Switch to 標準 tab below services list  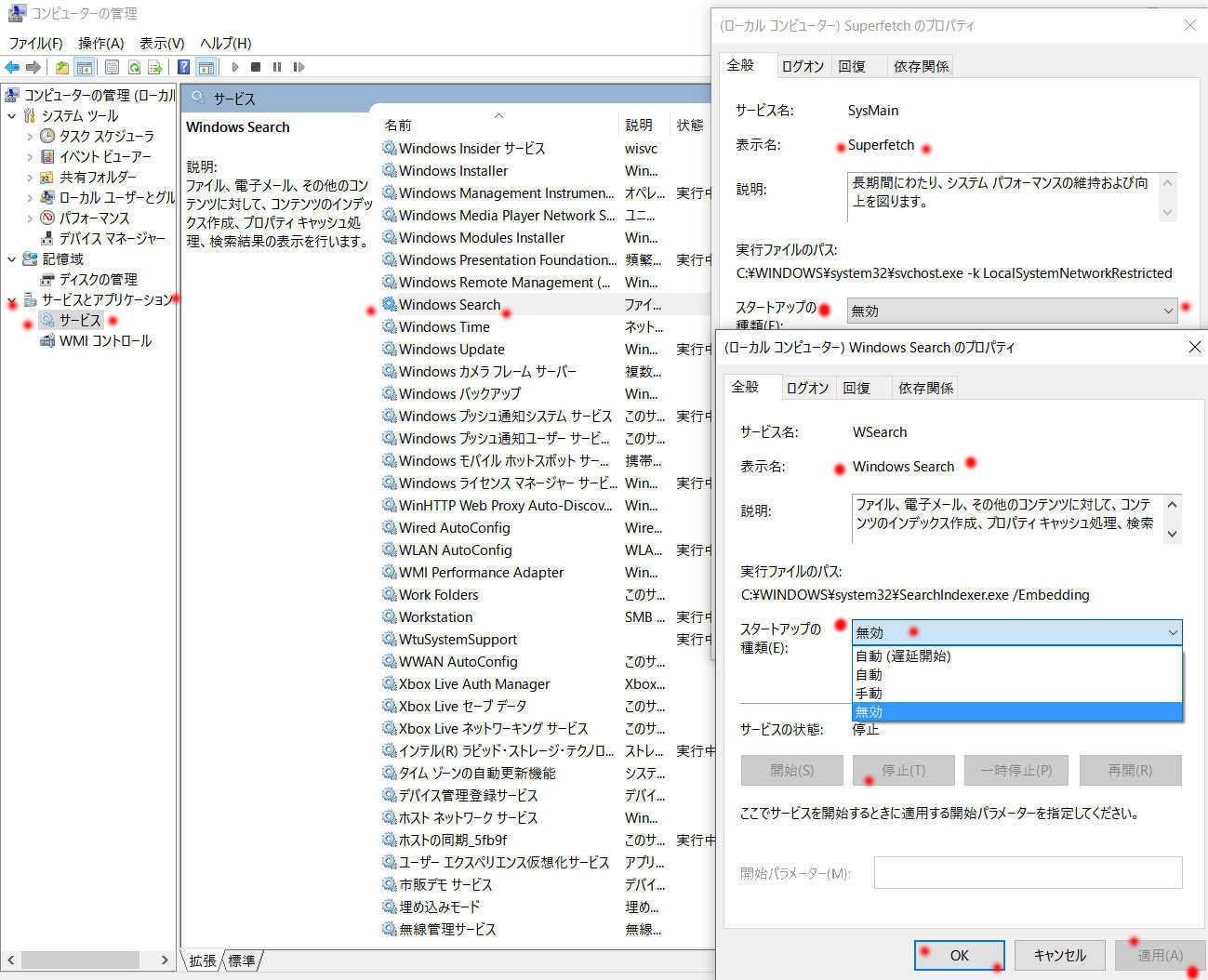coord(242,960)
